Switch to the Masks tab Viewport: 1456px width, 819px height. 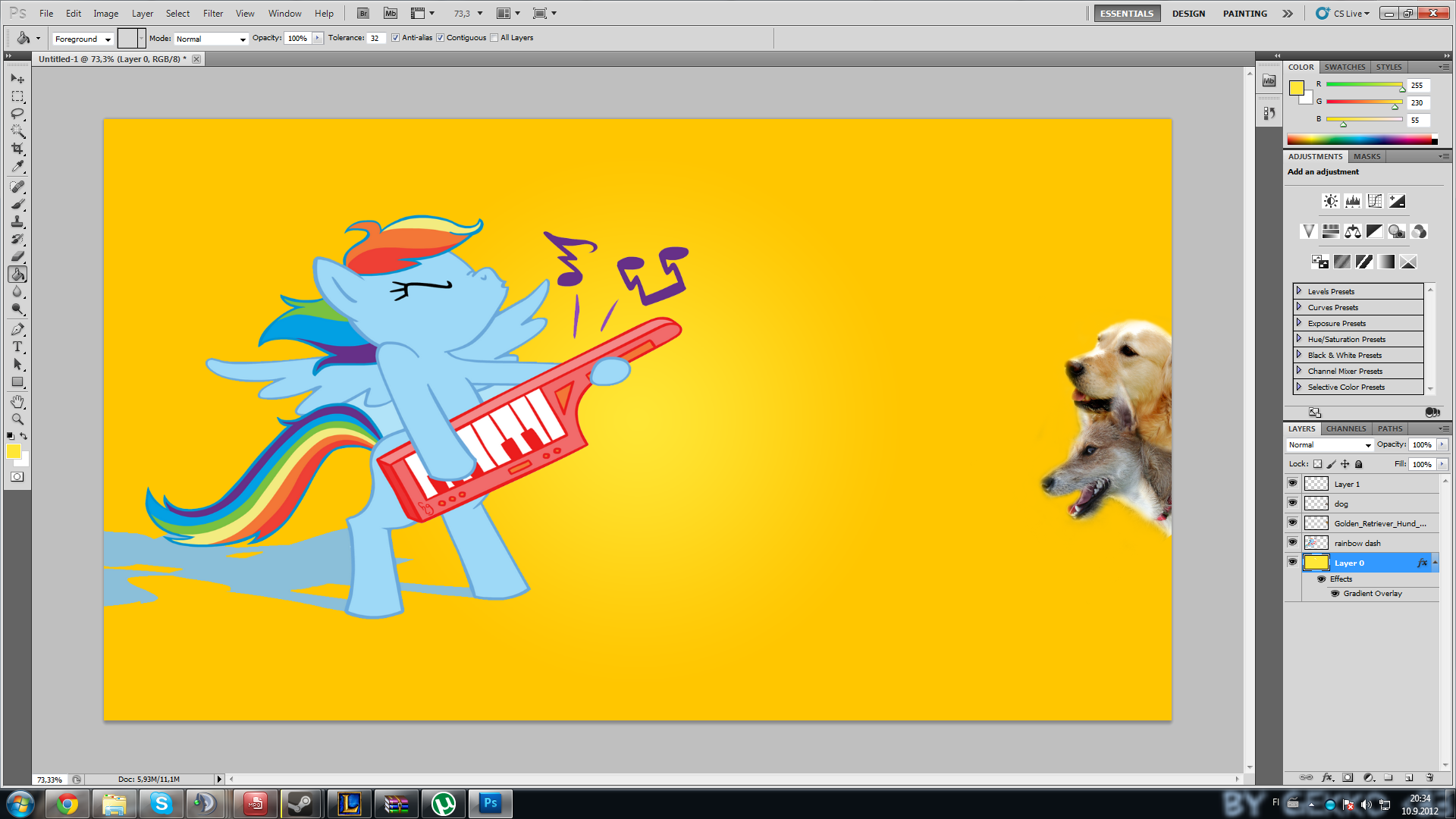click(x=1367, y=156)
